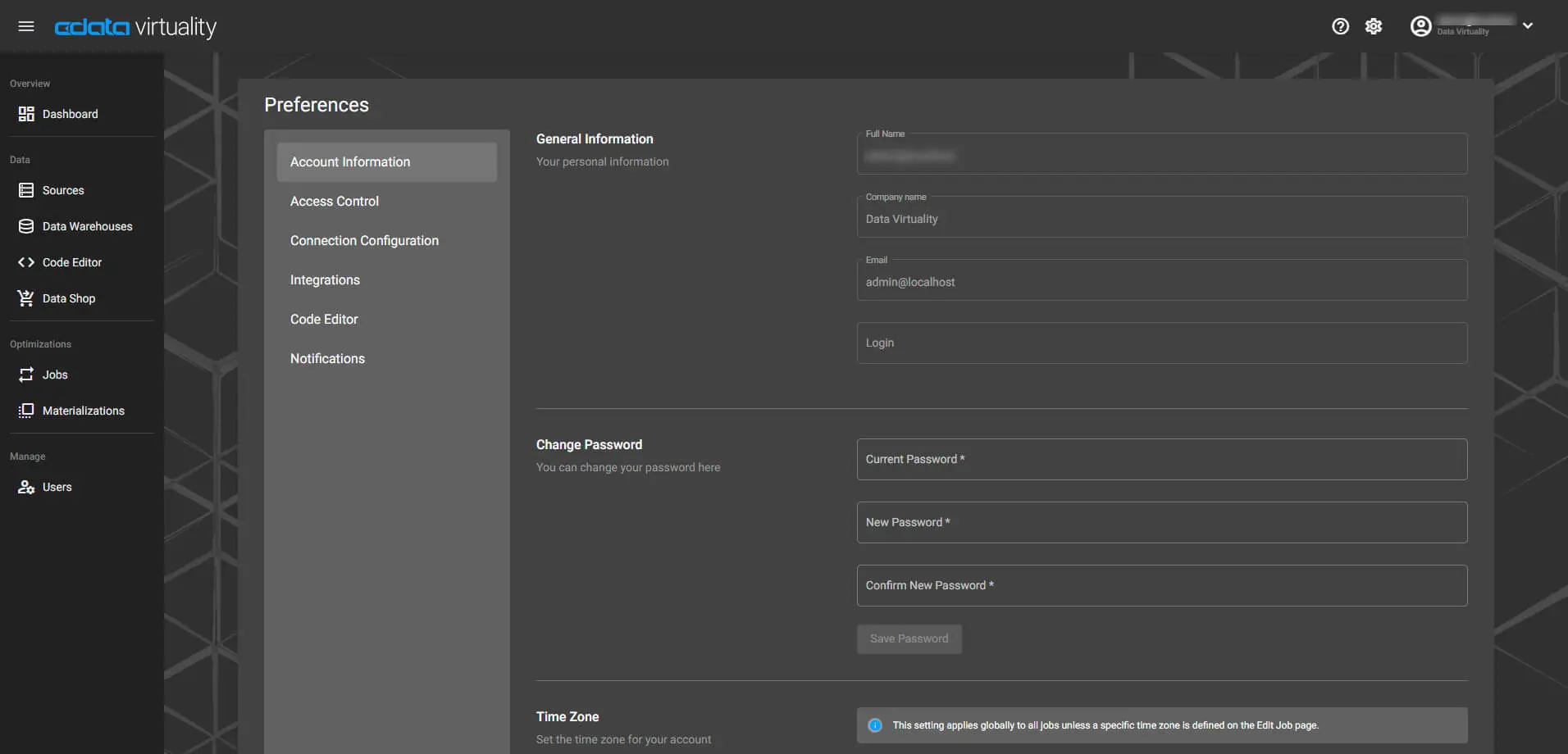Launch Code Editor from the left sidebar
Screen dimensions: 1568x754
[72, 262]
